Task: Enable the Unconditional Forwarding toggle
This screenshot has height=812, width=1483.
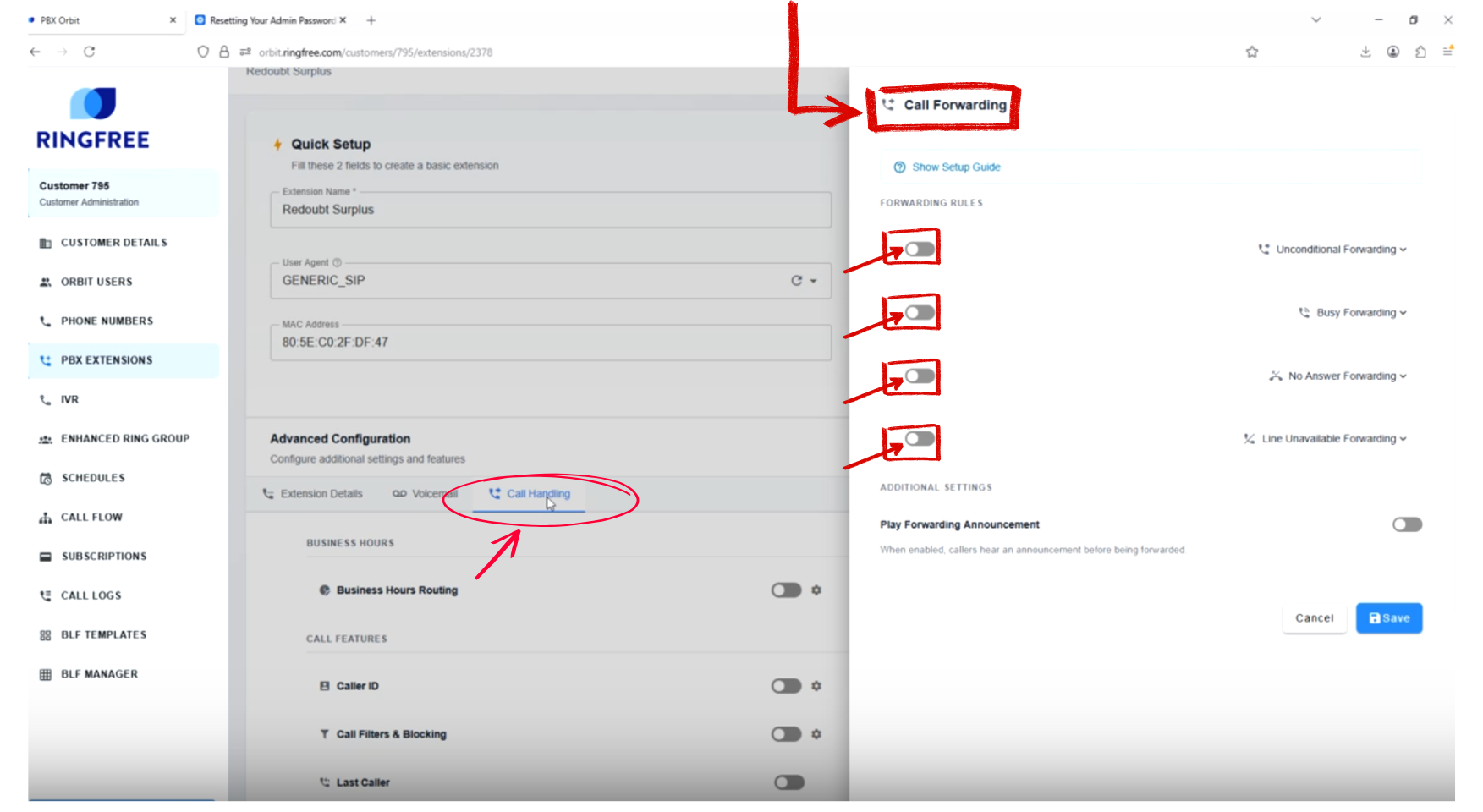Action: [920, 250]
